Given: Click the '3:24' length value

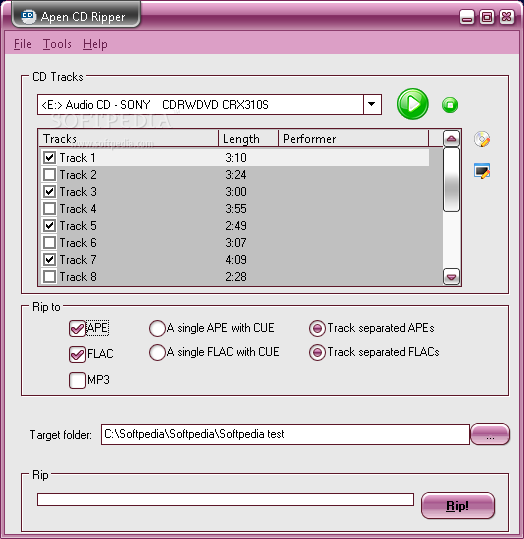Looking at the screenshot, I should pos(236,175).
